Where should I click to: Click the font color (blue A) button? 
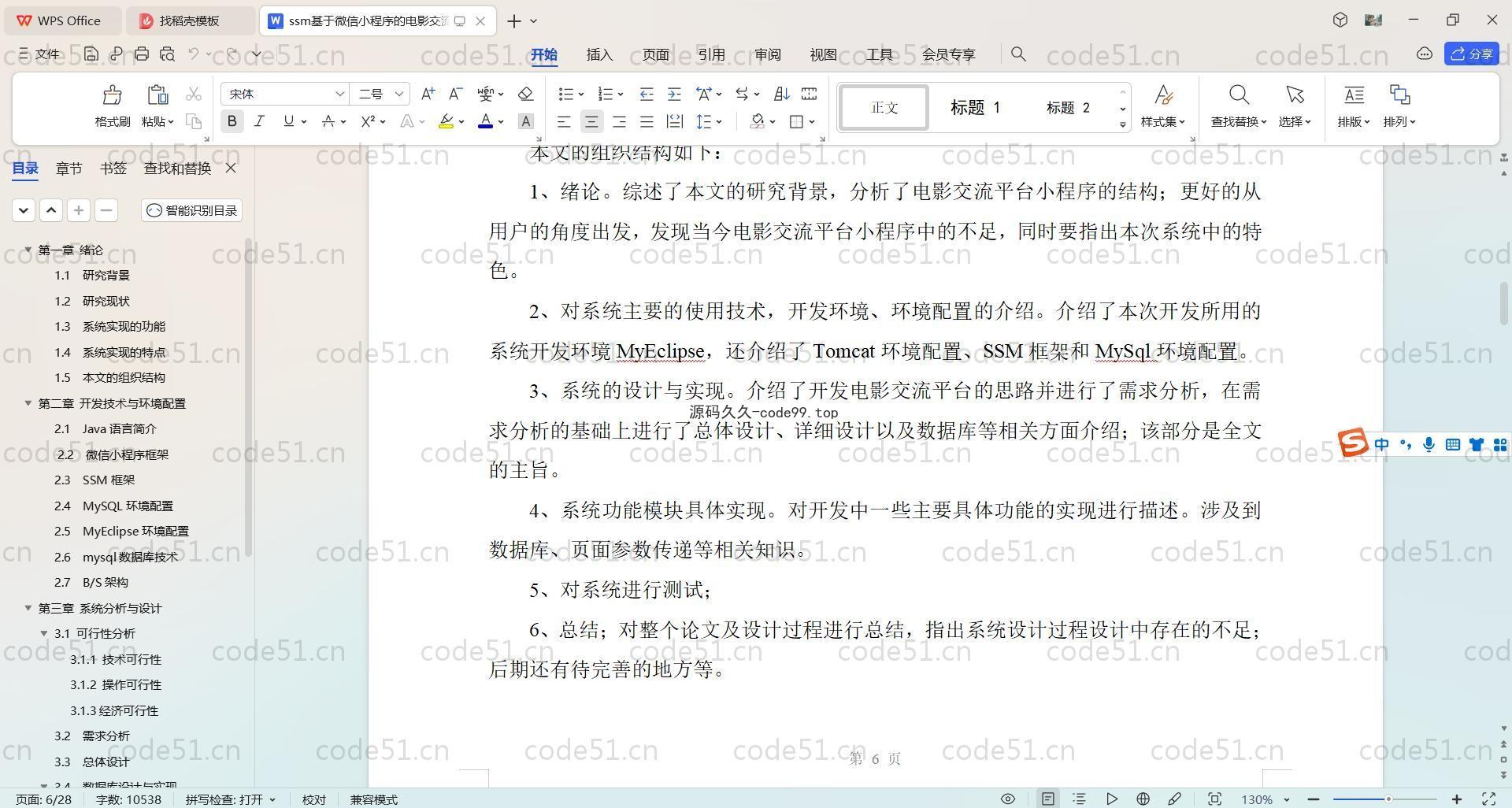point(486,121)
